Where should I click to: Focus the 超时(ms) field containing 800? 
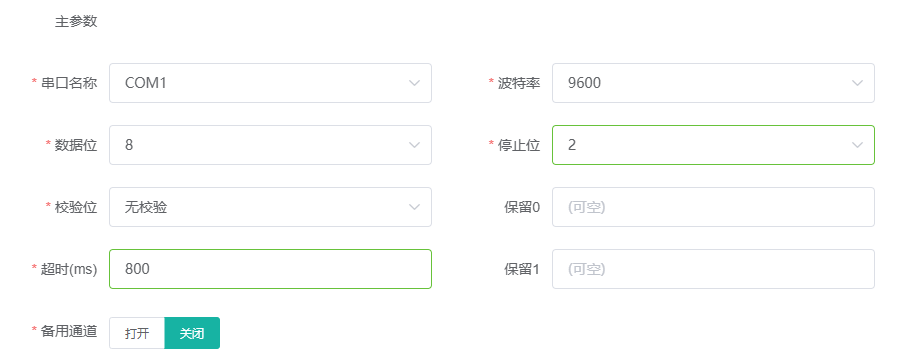pyautogui.click(x=270, y=269)
